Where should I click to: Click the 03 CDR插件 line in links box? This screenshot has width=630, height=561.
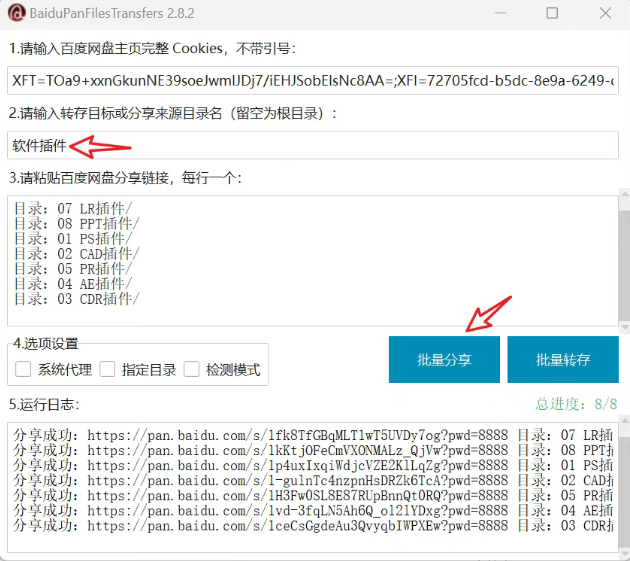coord(77,298)
